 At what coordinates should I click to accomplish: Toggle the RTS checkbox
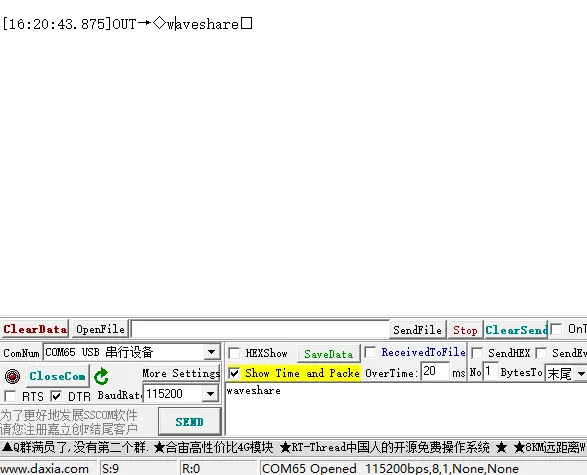(x=10, y=396)
